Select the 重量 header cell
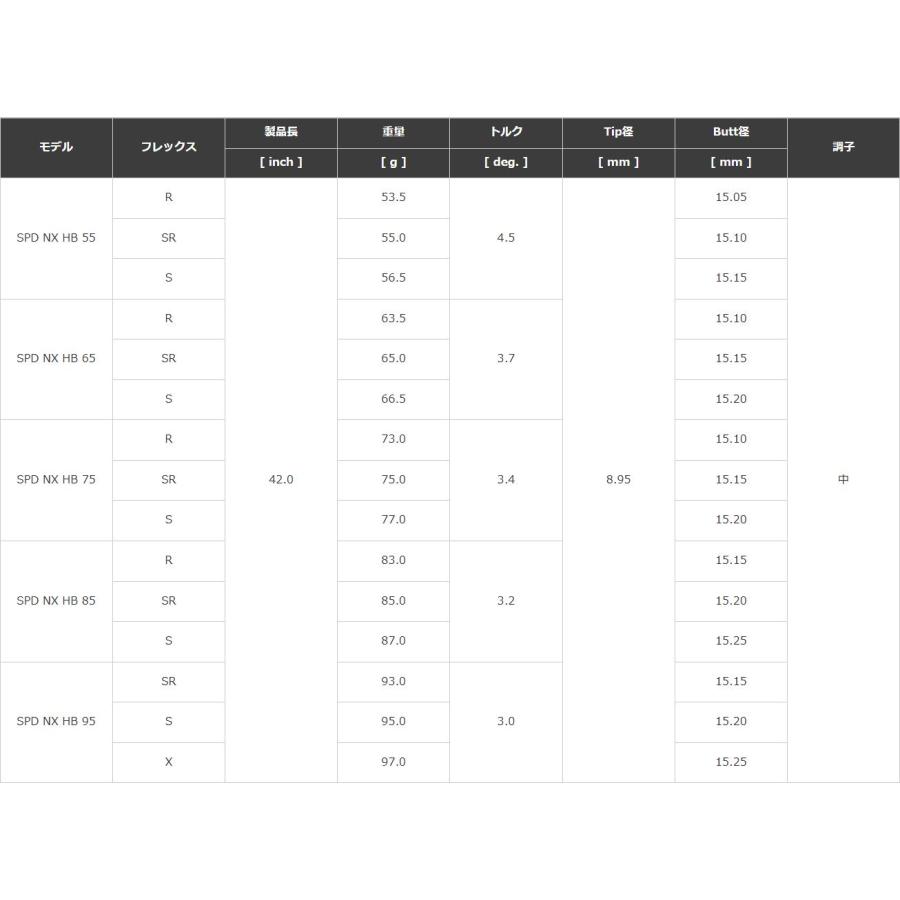This screenshot has height=900, width=900. (394, 133)
